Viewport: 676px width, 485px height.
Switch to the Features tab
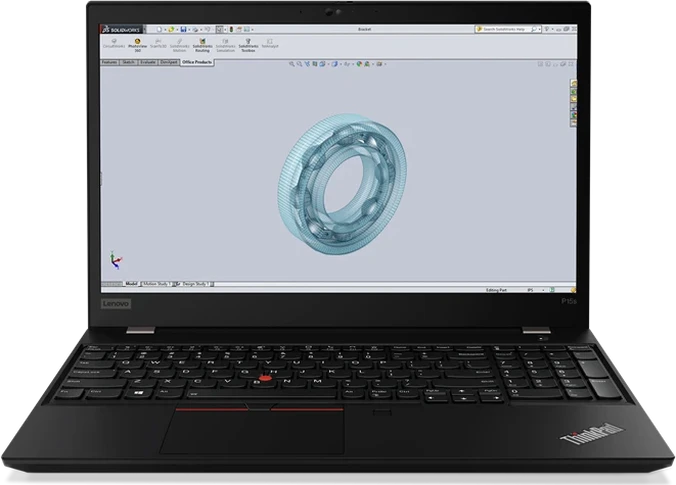pyautogui.click(x=111, y=61)
